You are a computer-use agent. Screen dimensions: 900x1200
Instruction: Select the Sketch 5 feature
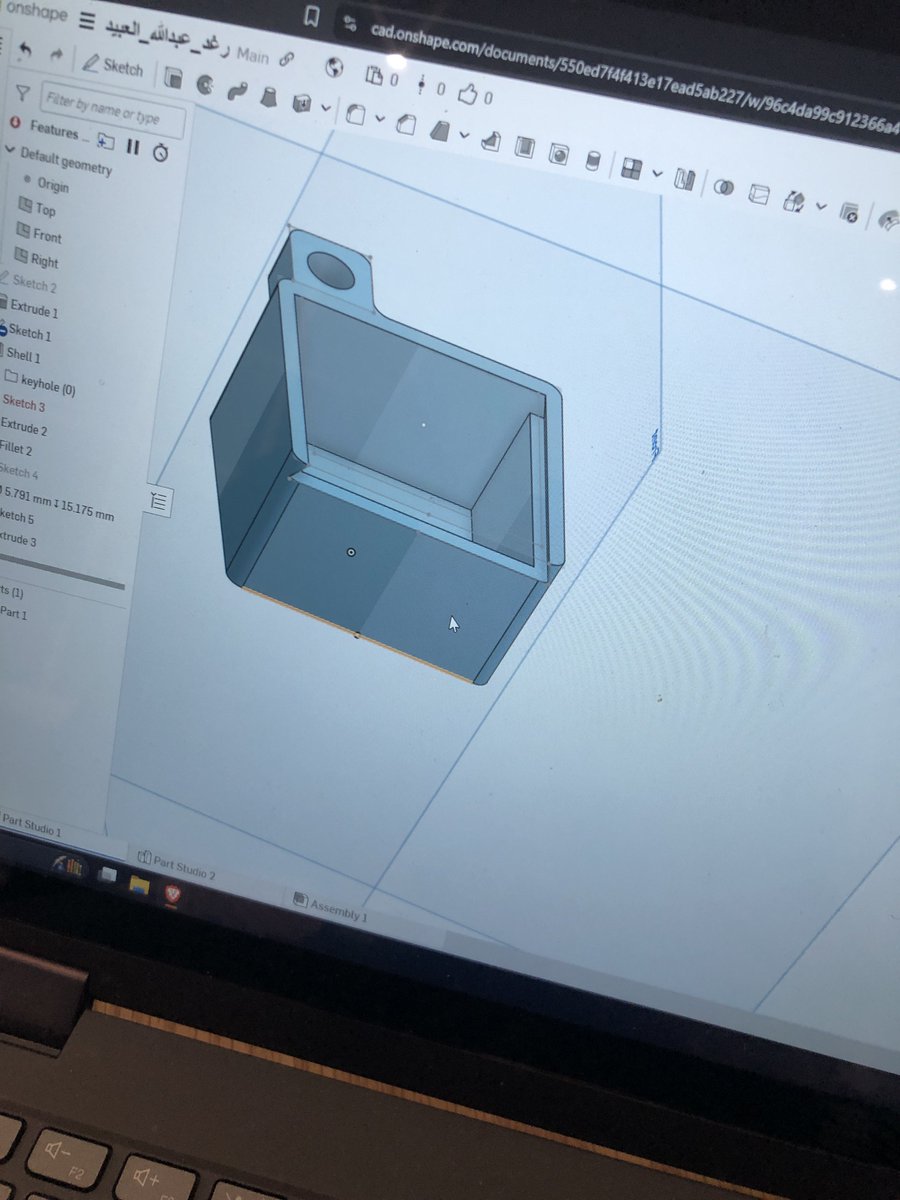coord(17,517)
